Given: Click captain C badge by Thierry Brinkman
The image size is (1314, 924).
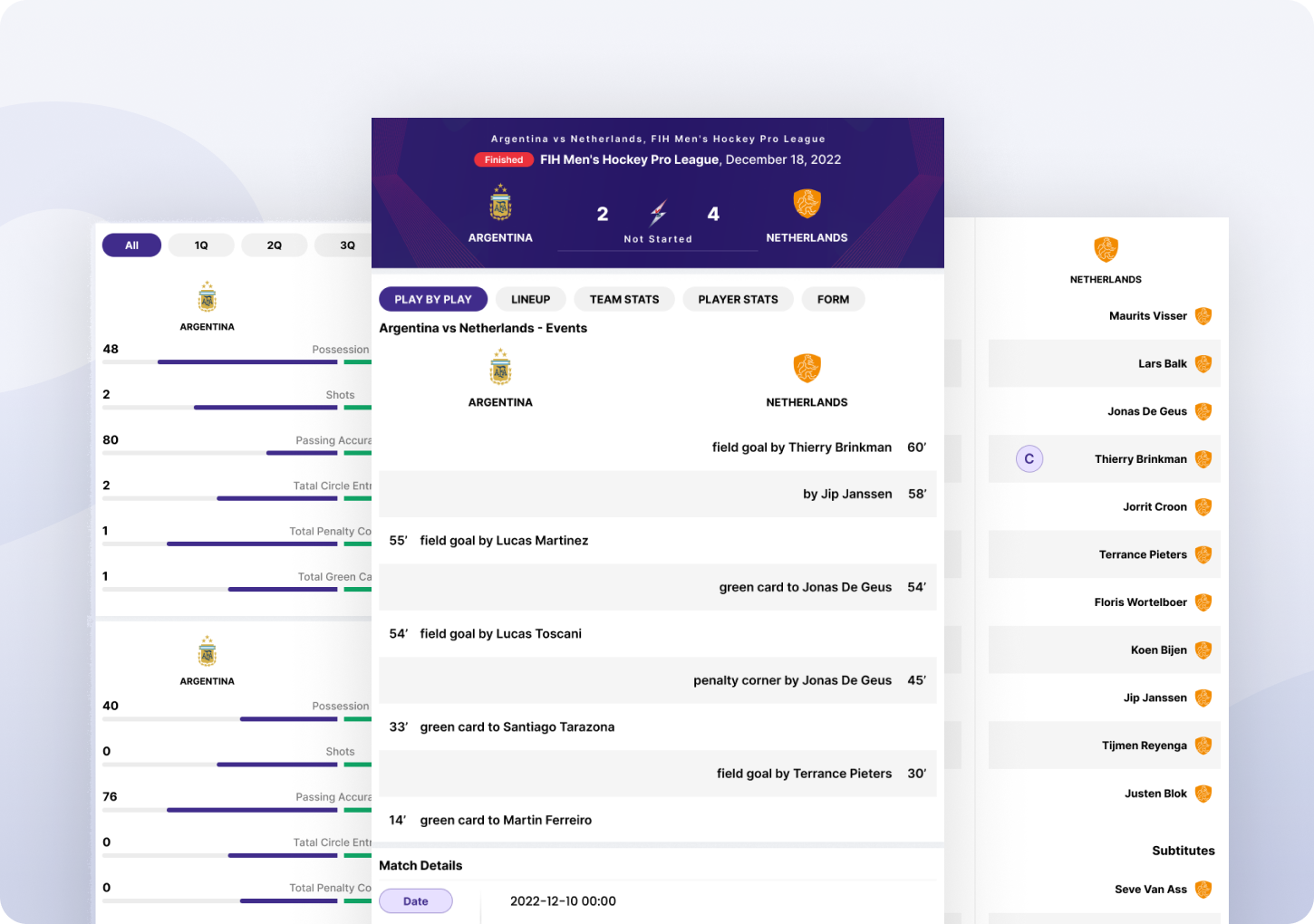Looking at the screenshot, I should click(1029, 459).
